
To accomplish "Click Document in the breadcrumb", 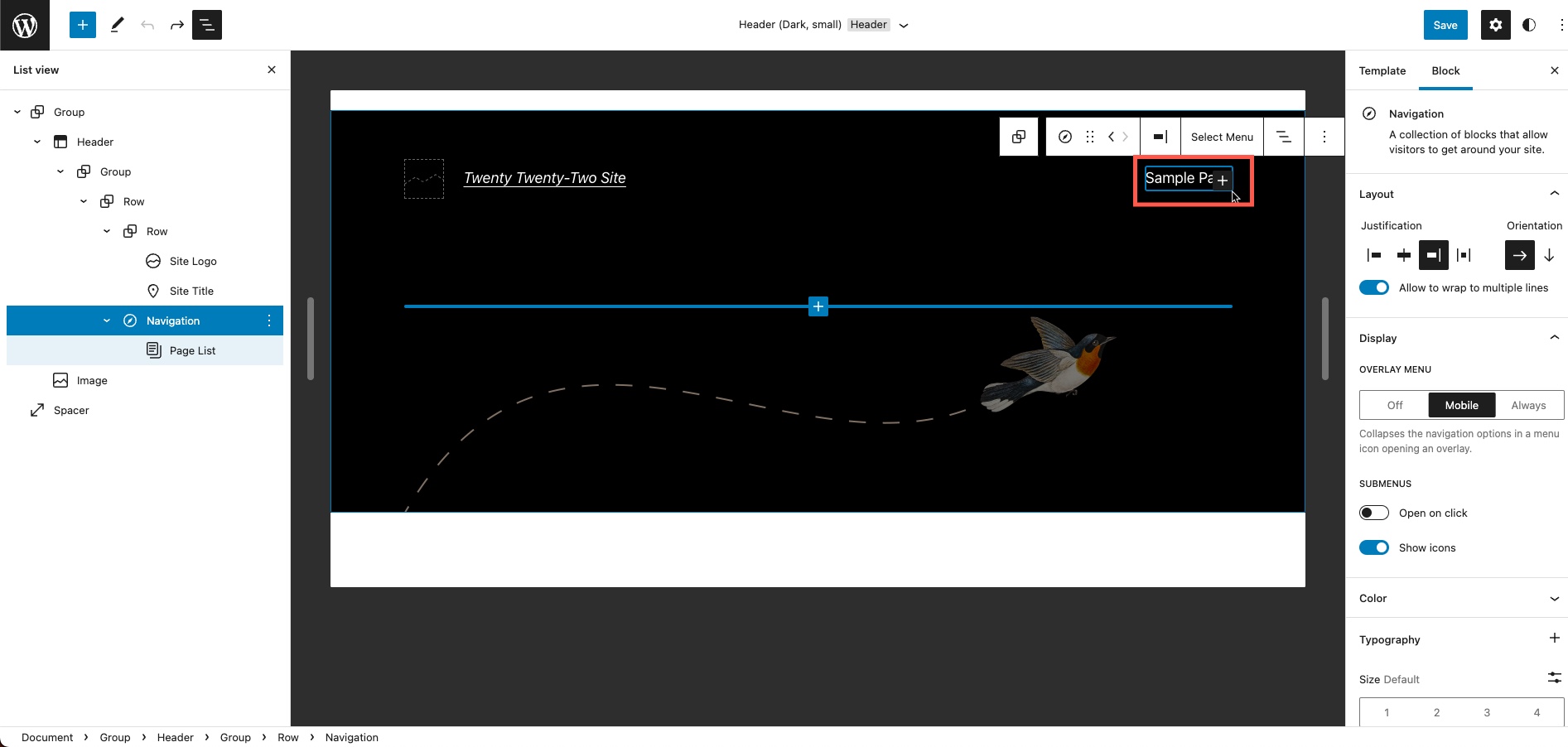I will click(x=47, y=737).
